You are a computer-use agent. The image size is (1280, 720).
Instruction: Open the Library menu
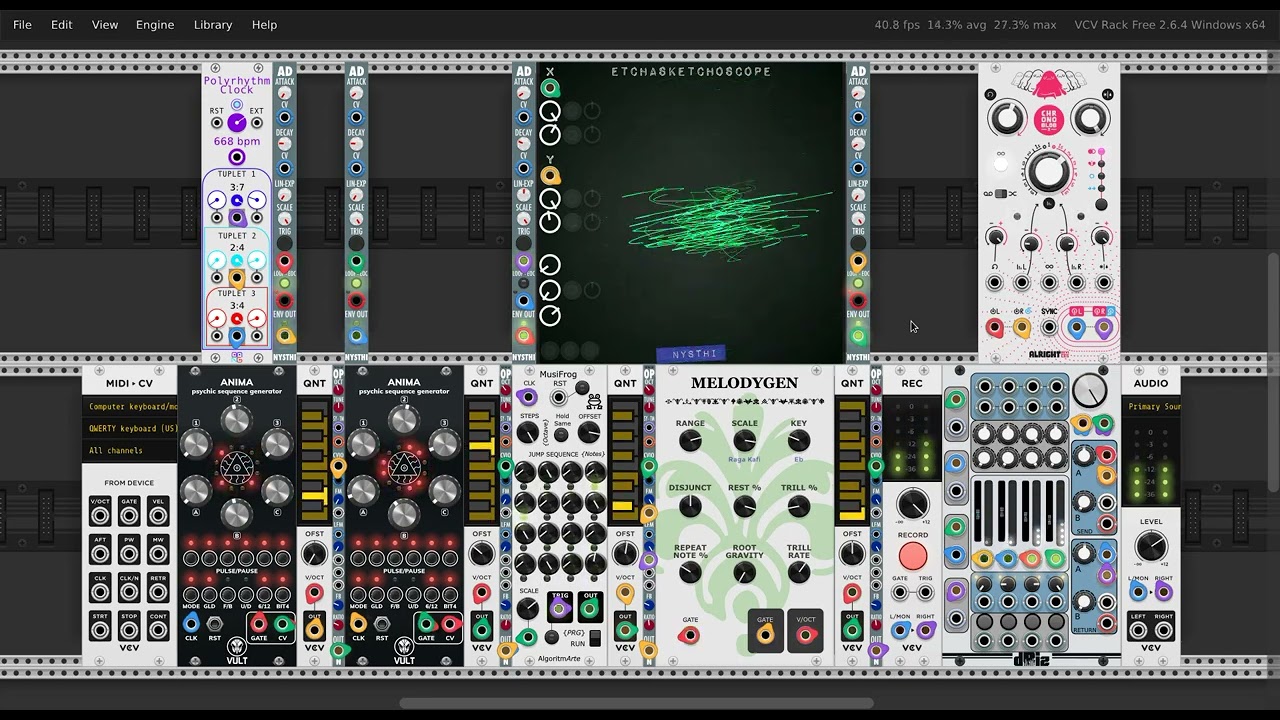tap(213, 24)
